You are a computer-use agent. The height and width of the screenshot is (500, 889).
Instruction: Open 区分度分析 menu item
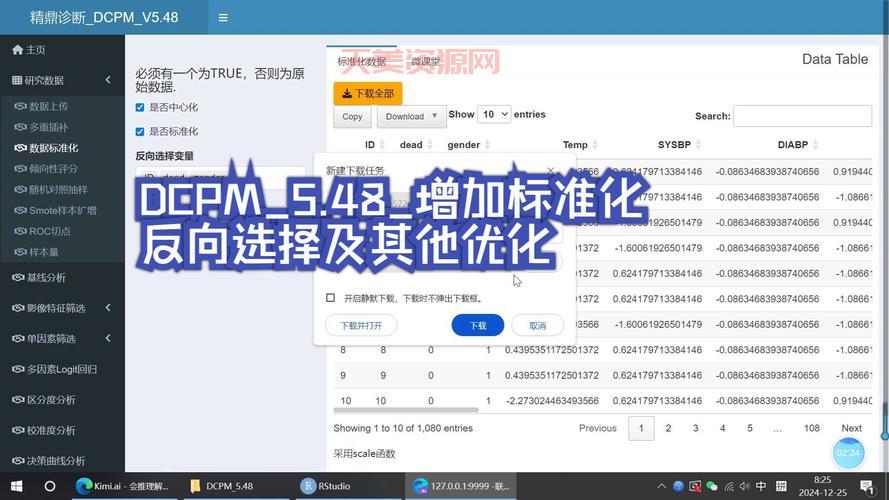[44, 400]
